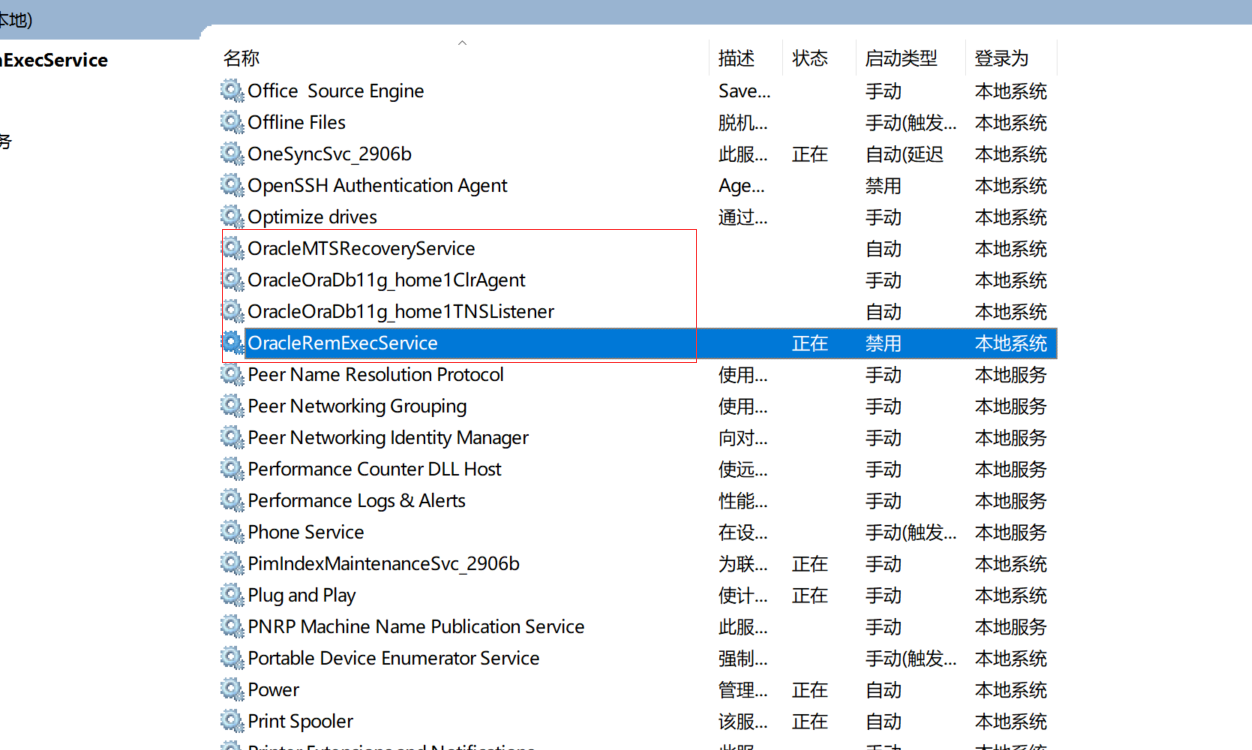
Task: Sort by the 登录为 column header
Action: click(1001, 58)
